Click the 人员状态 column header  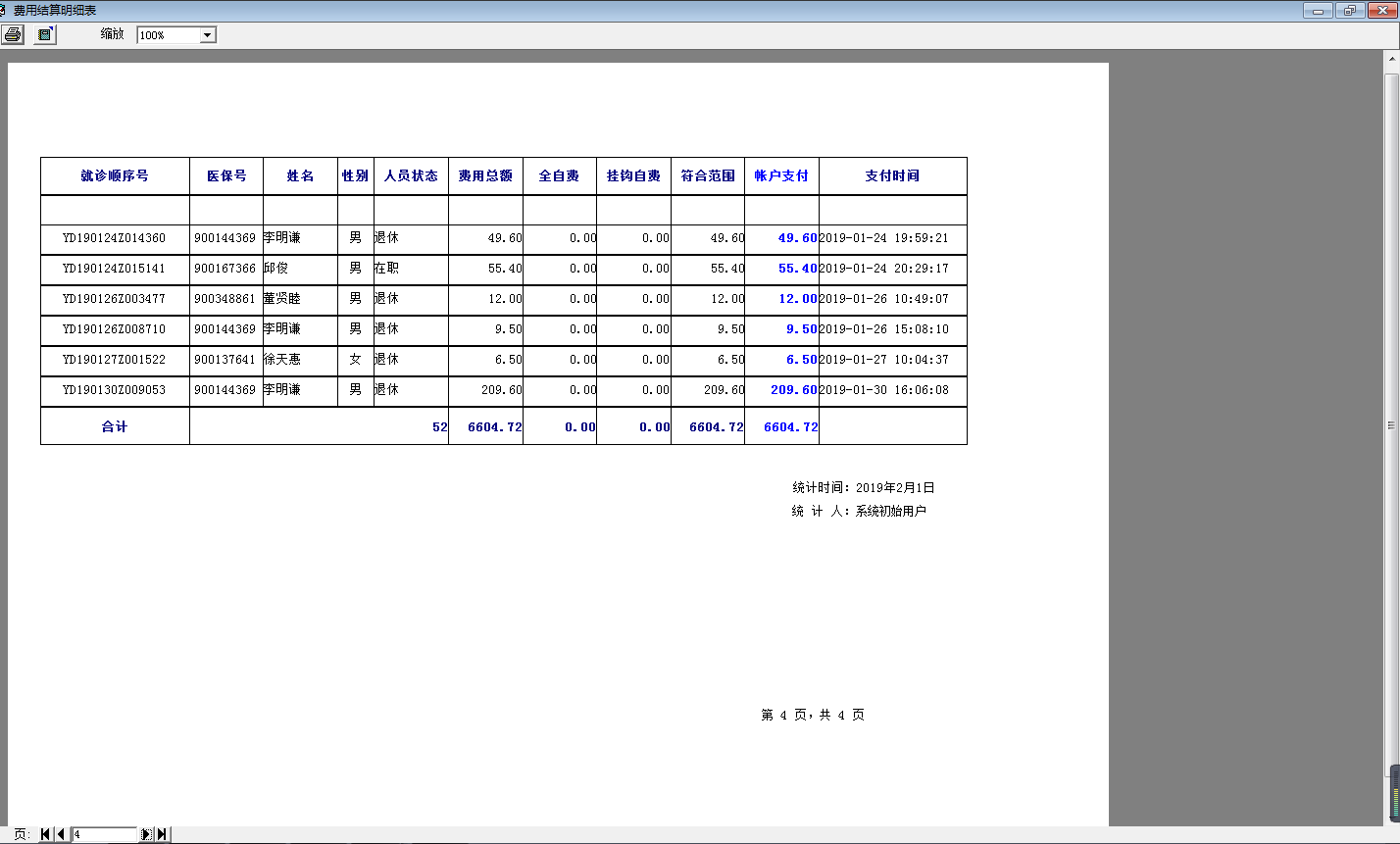(x=411, y=176)
